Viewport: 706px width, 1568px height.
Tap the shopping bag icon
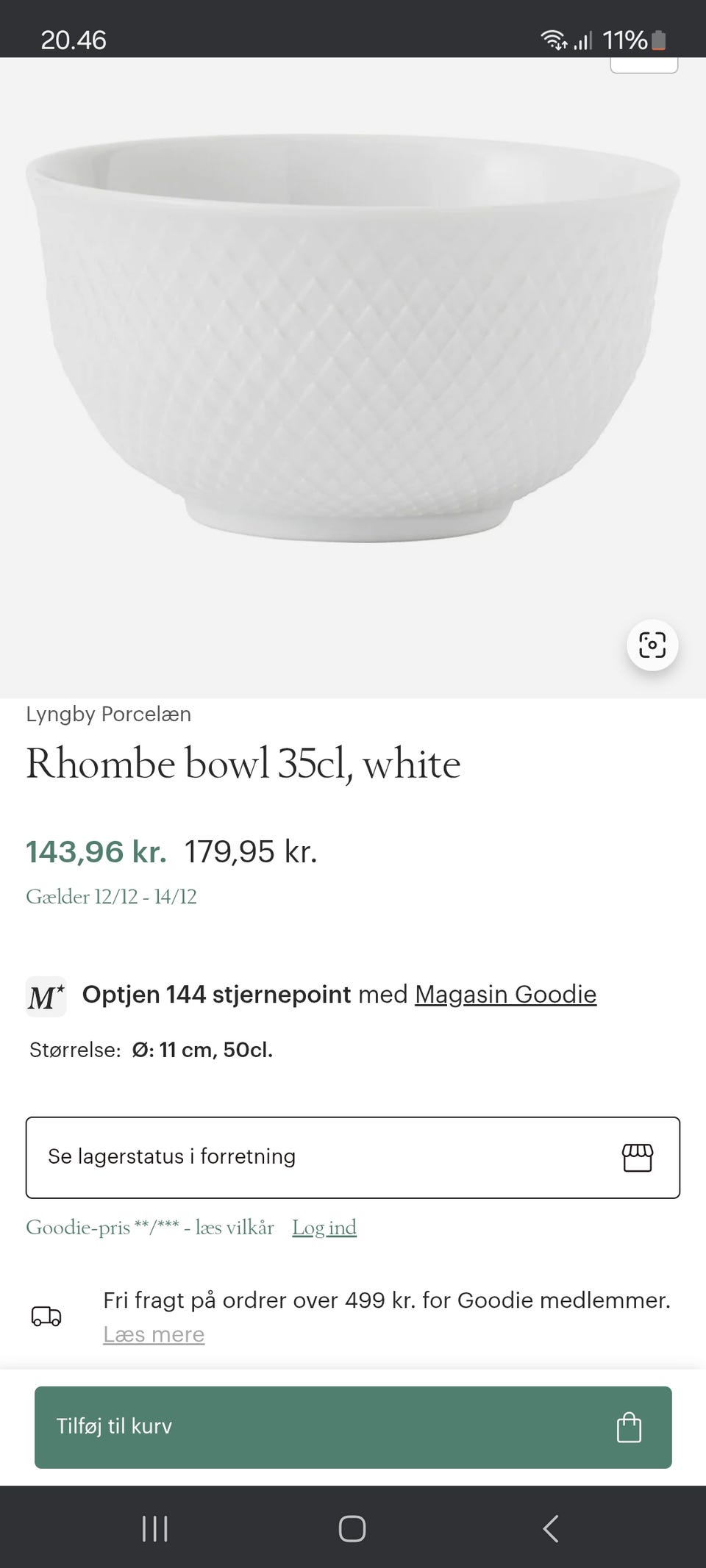point(629,1428)
